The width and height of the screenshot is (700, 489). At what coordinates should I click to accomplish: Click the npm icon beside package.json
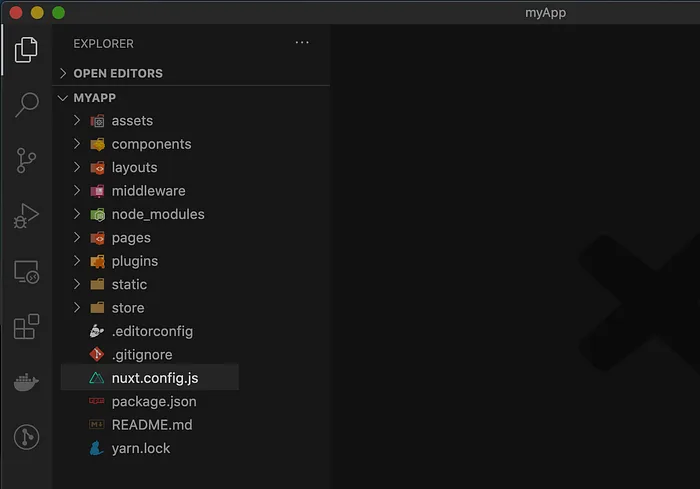click(x=97, y=401)
